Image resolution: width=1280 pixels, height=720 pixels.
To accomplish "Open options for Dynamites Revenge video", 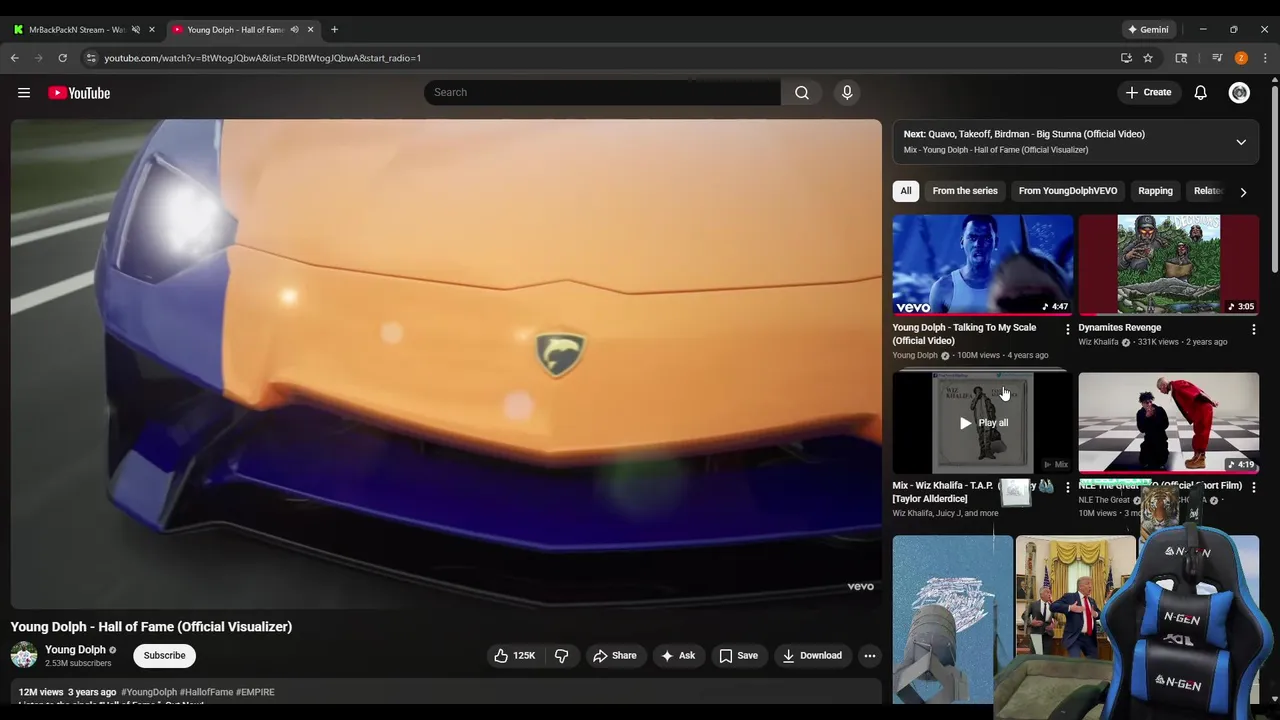I will [1253, 329].
